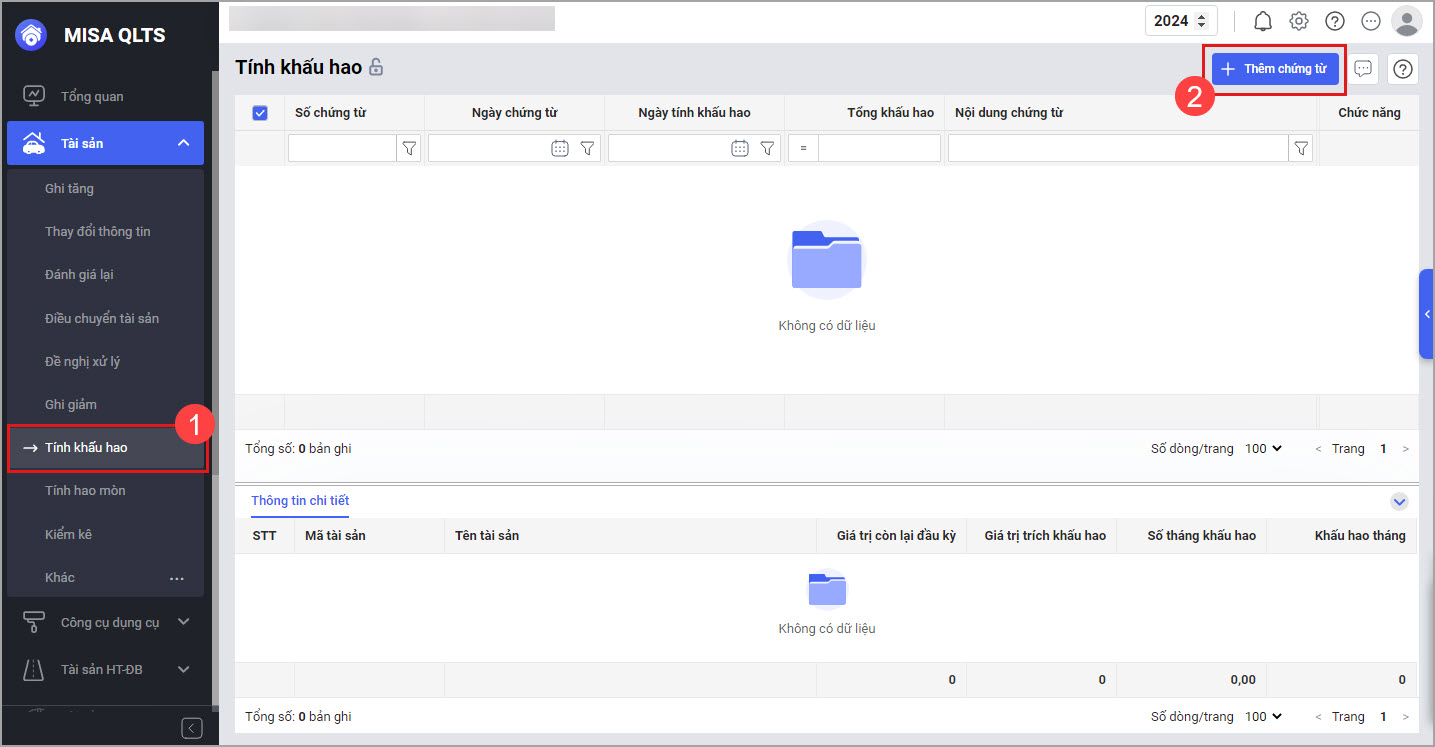The width and height of the screenshot is (1435, 747).
Task: Click into the Ngày chứng từ filter field
Action: click(488, 148)
